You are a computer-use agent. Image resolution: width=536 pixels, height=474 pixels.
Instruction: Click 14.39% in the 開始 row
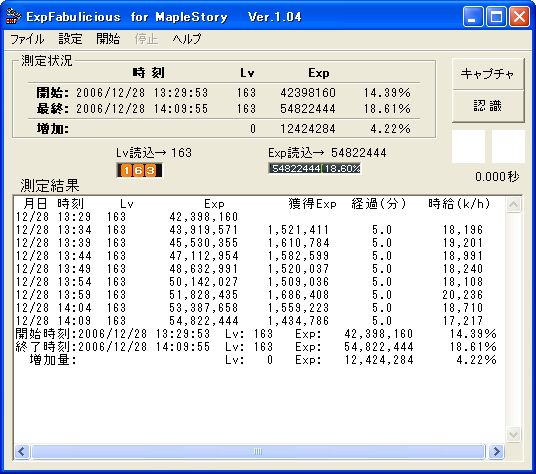point(387,93)
